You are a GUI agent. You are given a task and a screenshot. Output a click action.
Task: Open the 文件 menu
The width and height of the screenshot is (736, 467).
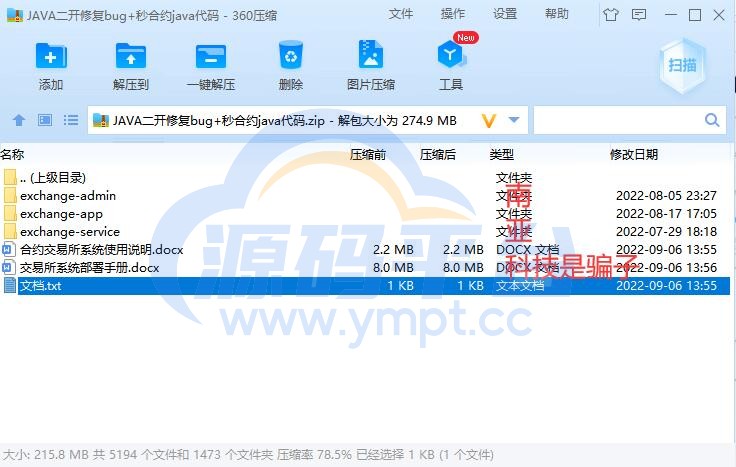pyautogui.click(x=400, y=14)
